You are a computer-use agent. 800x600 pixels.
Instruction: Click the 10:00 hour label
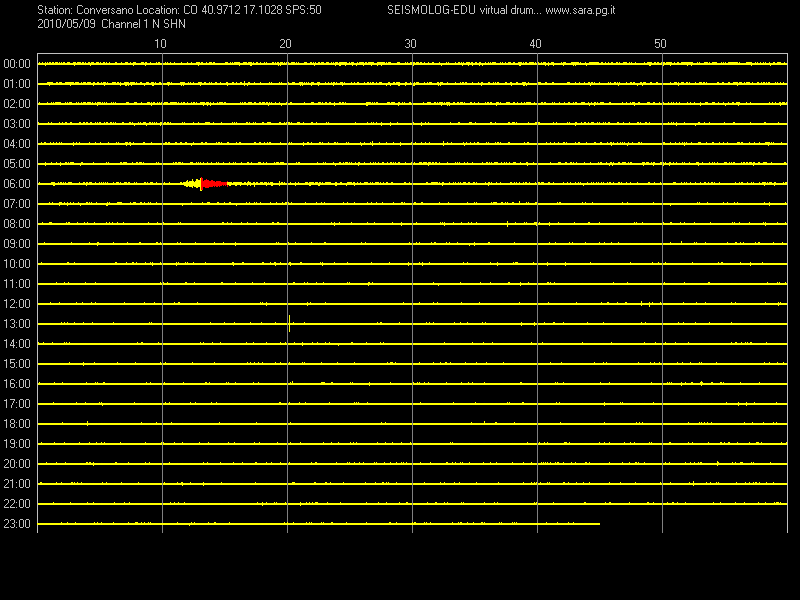pos(17,264)
